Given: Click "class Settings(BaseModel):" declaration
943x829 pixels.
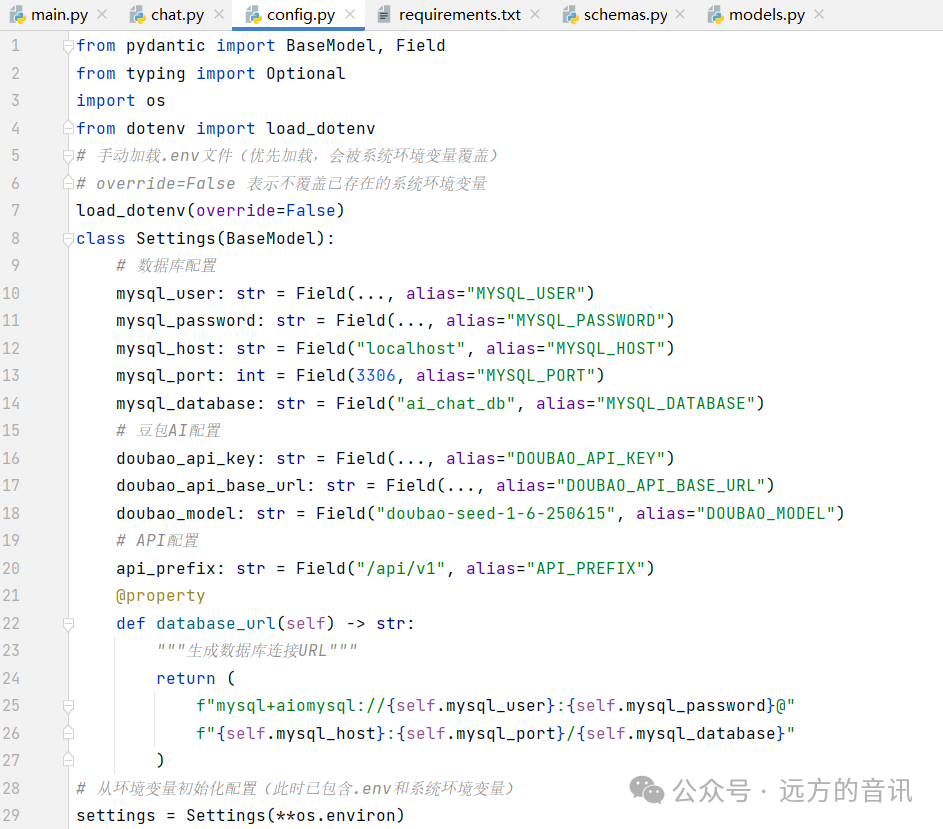Looking at the screenshot, I should 205,239.
